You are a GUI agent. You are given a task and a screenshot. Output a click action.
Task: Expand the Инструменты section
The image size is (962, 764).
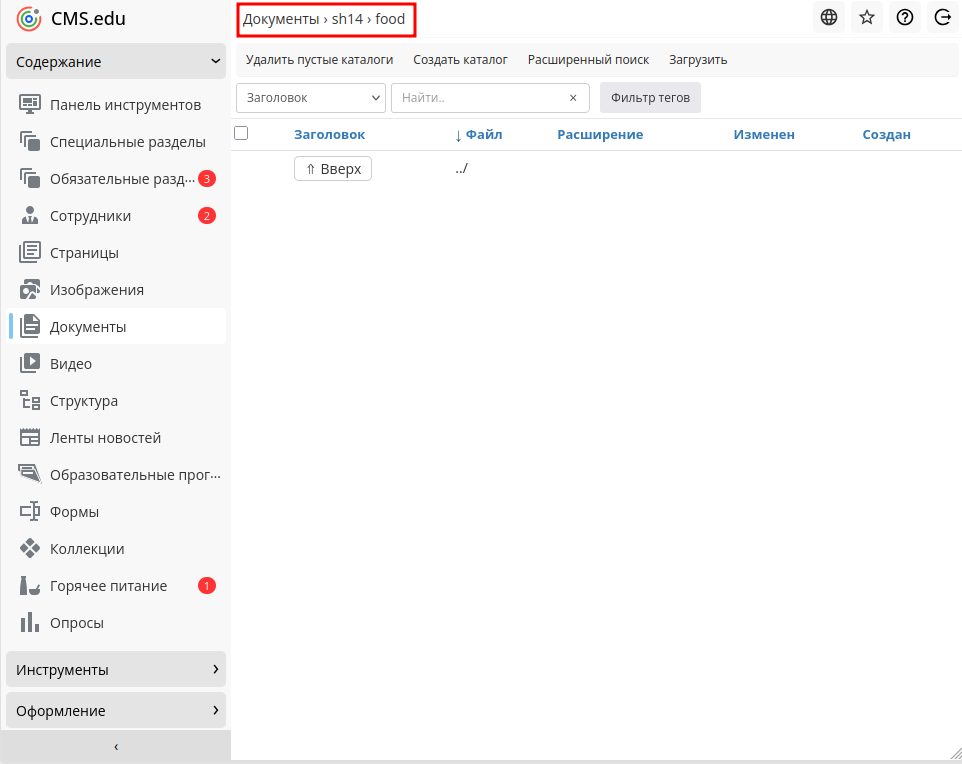(x=115, y=670)
